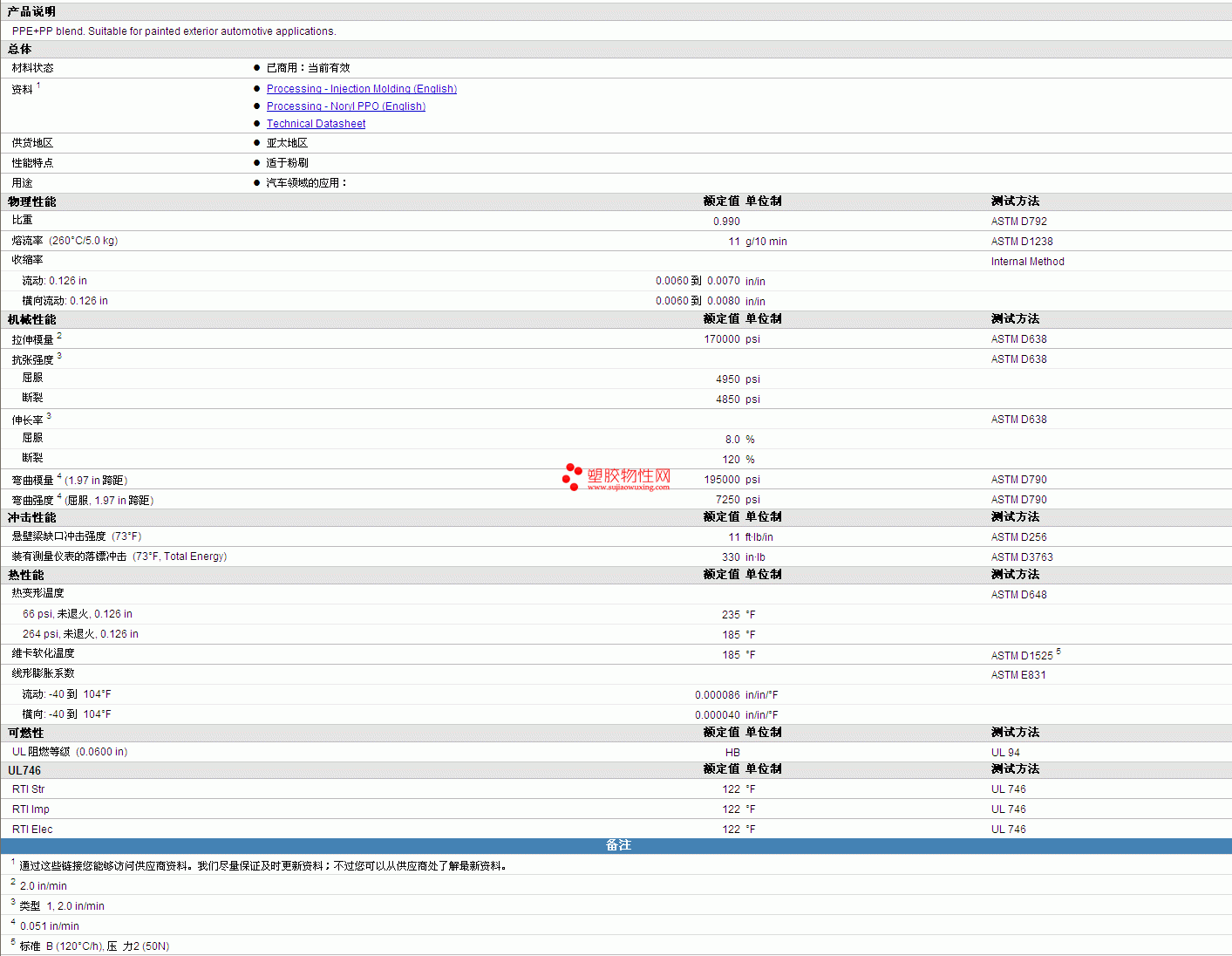
Task: Click the 总体 section header
Action: coord(19,50)
